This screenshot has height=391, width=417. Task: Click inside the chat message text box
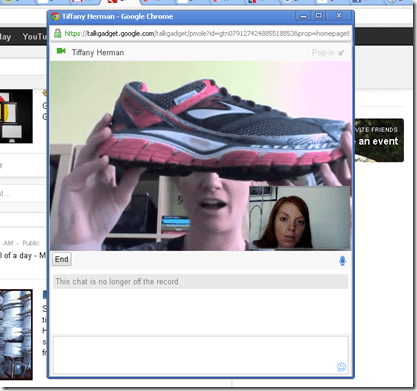[201, 355]
